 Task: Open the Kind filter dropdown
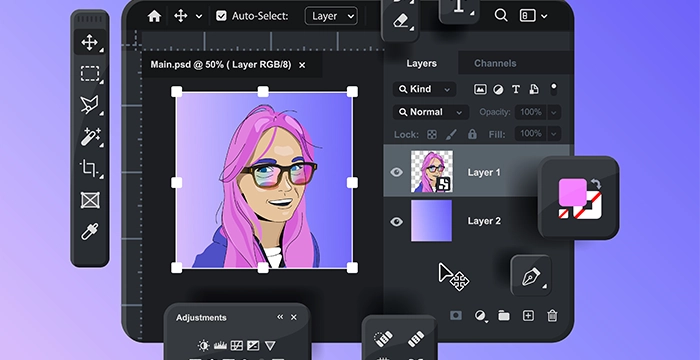click(x=425, y=89)
